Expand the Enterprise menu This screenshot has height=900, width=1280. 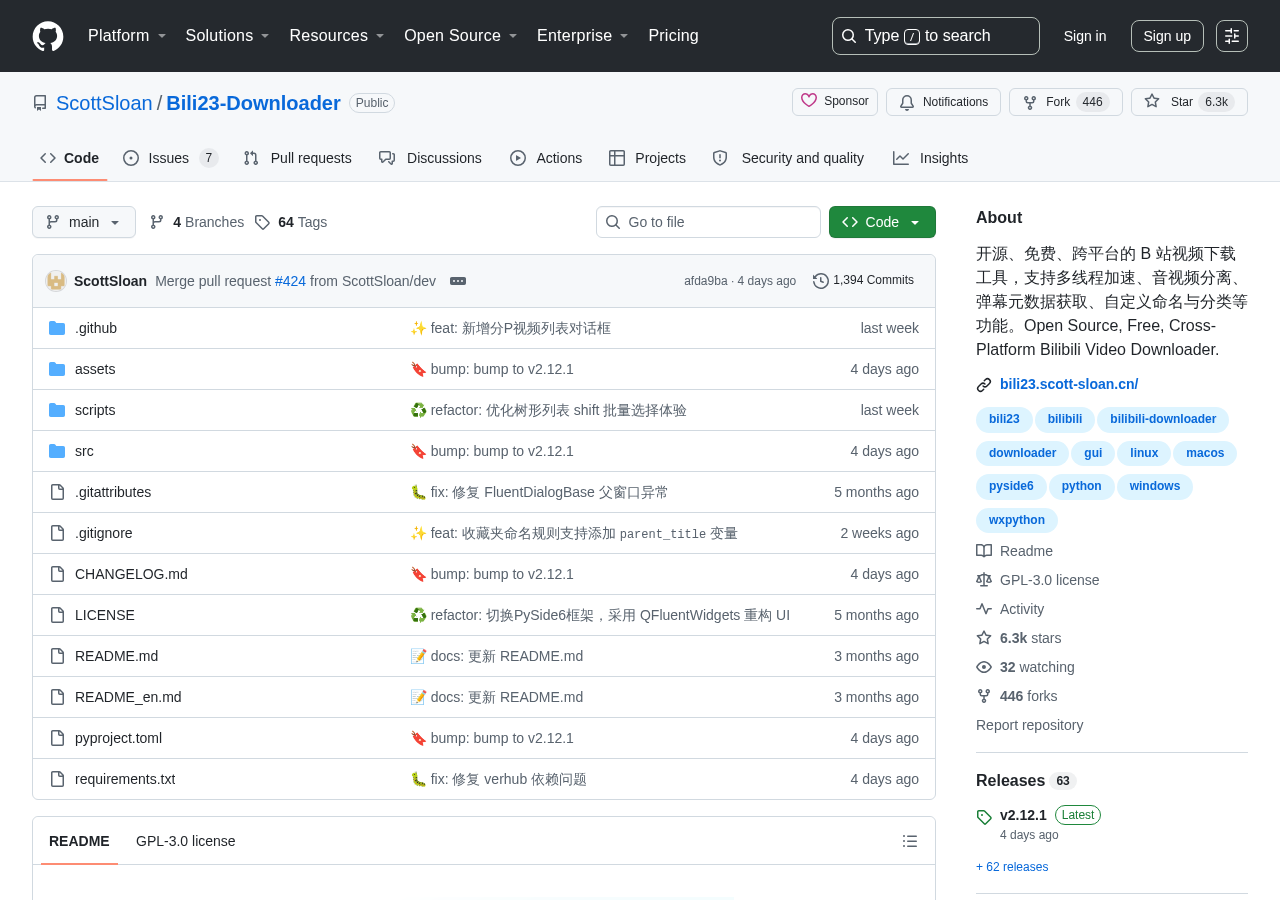(583, 36)
